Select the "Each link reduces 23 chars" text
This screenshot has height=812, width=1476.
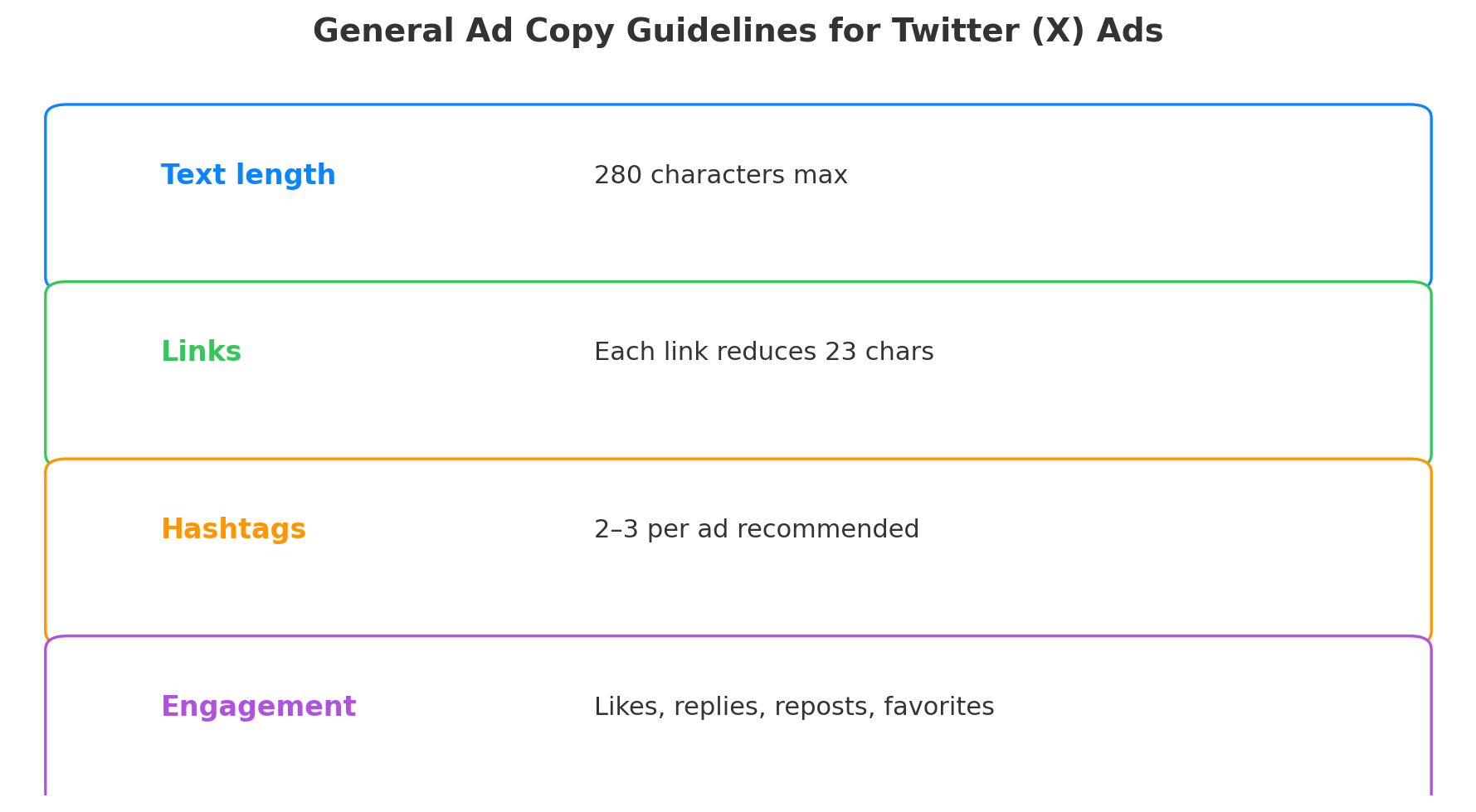pos(763,353)
